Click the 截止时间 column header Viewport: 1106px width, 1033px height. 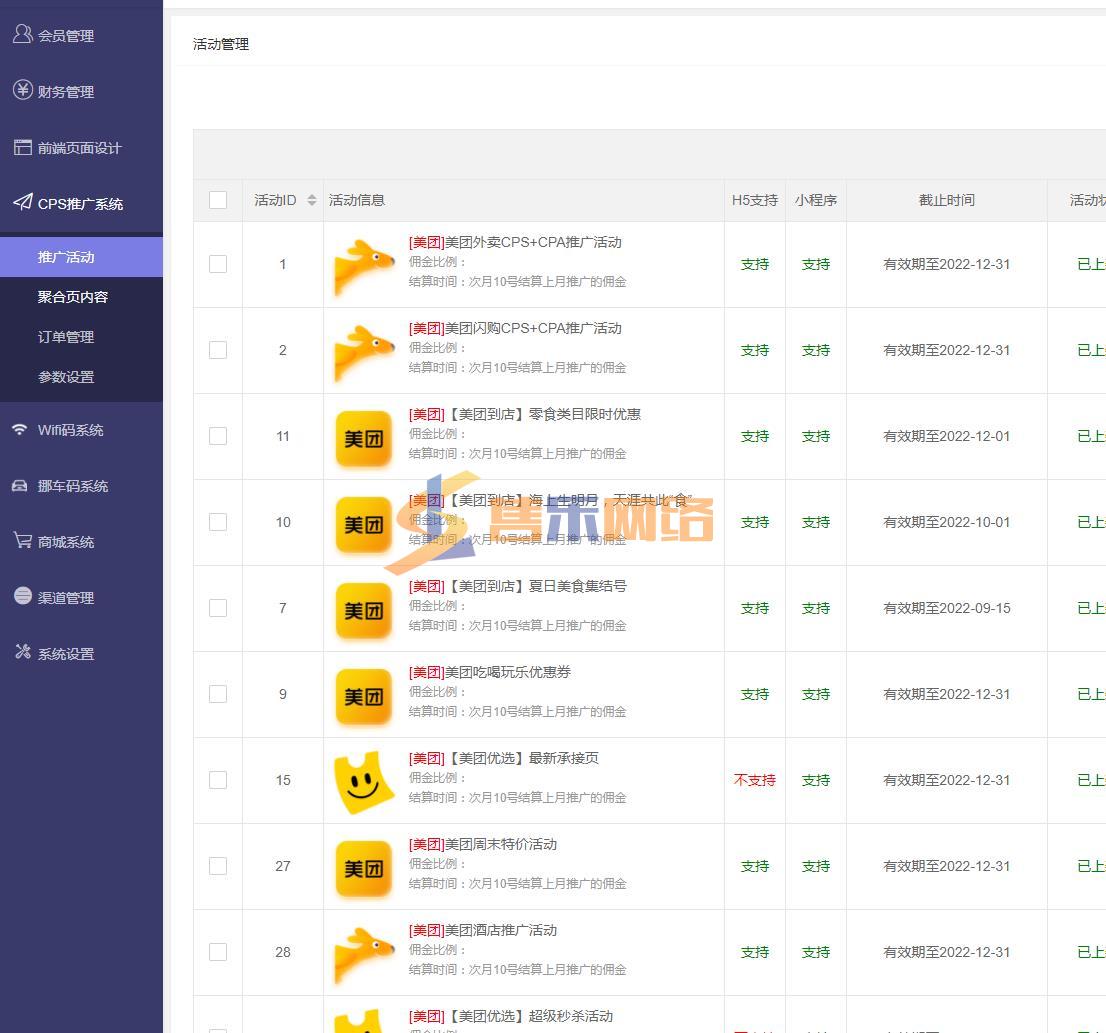pos(947,200)
